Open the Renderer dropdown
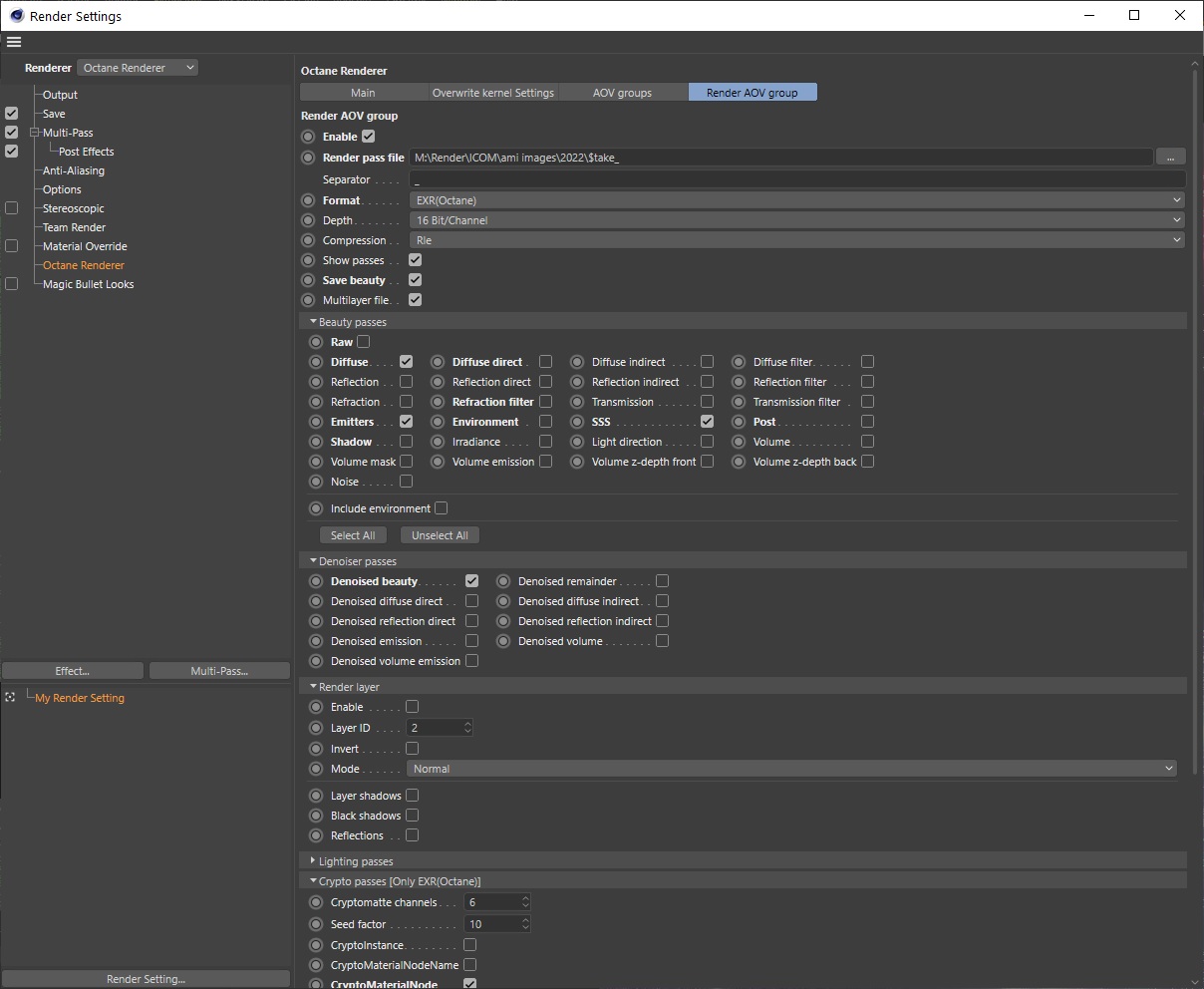Image resolution: width=1204 pixels, height=989 pixels. 138,68
